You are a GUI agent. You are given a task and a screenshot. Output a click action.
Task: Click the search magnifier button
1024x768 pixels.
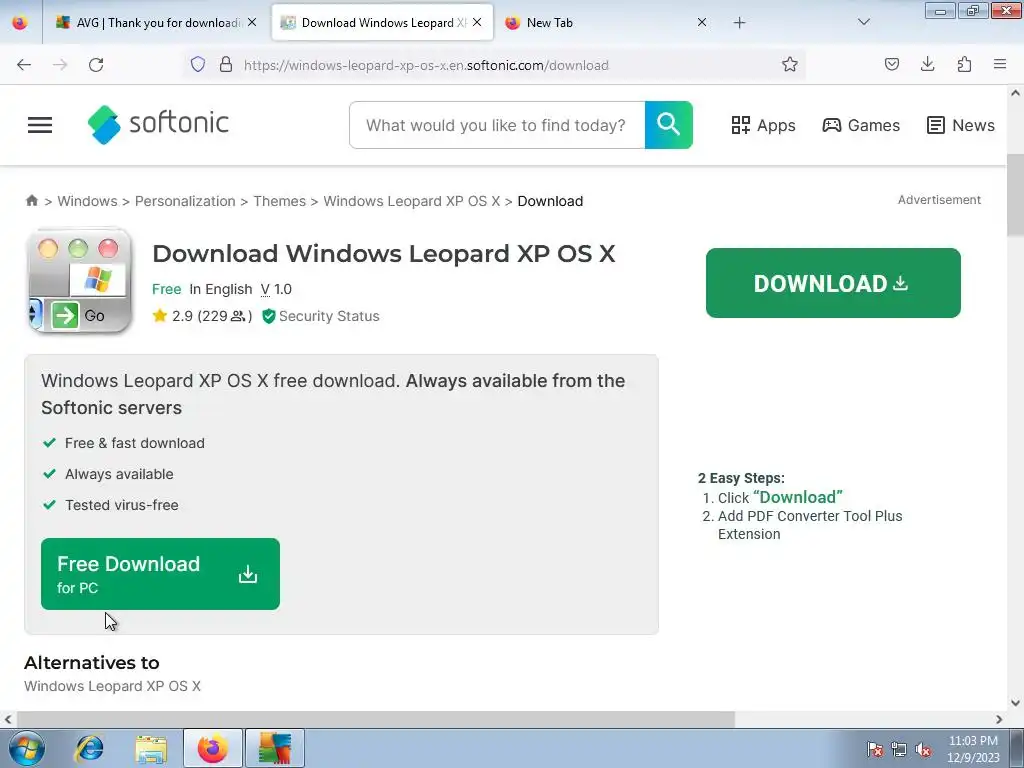point(668,125)
